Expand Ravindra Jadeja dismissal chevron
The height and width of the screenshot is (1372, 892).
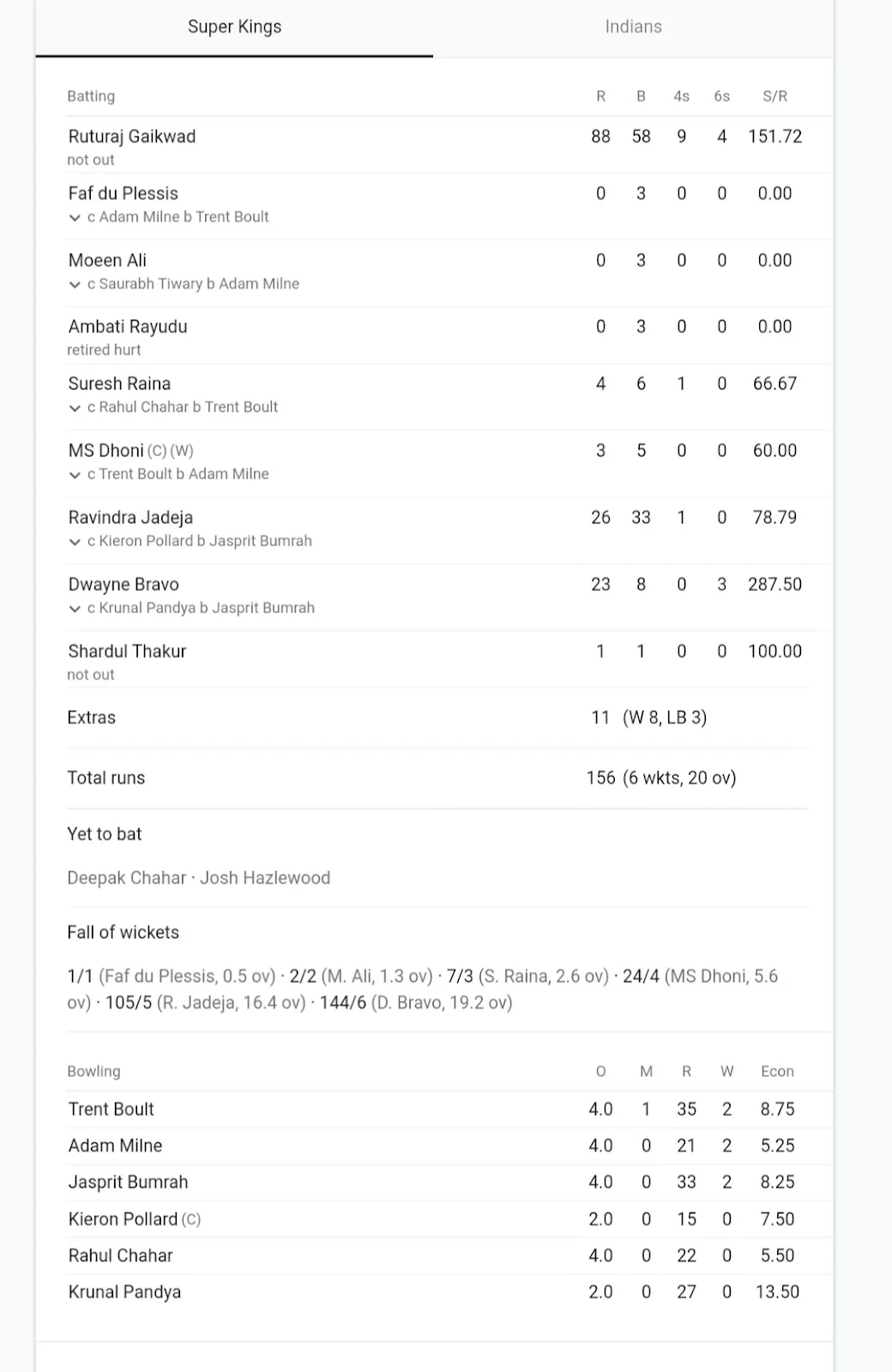click(75, 542)
